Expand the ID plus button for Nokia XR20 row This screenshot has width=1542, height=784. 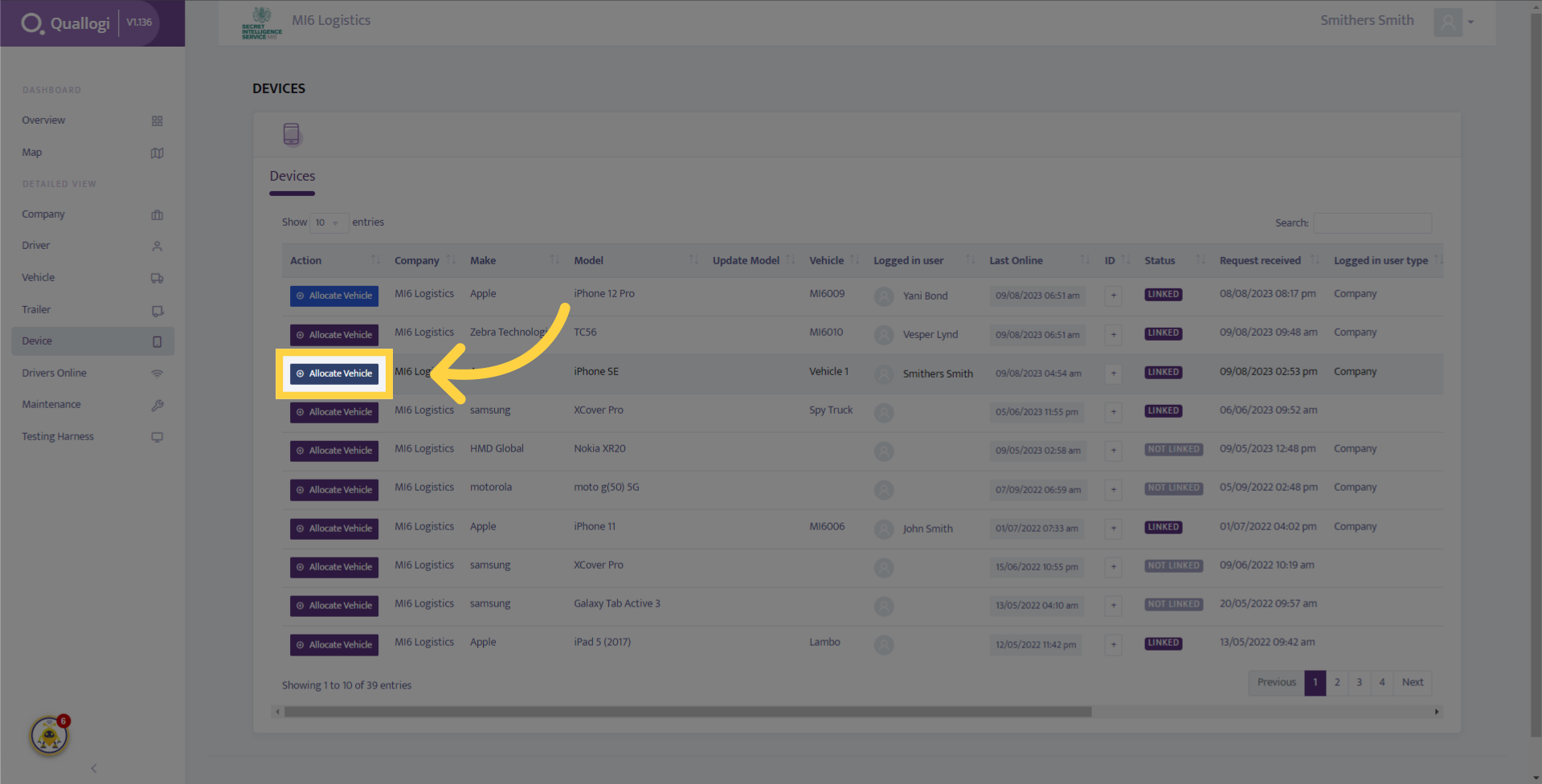(x=1113, y=451)
